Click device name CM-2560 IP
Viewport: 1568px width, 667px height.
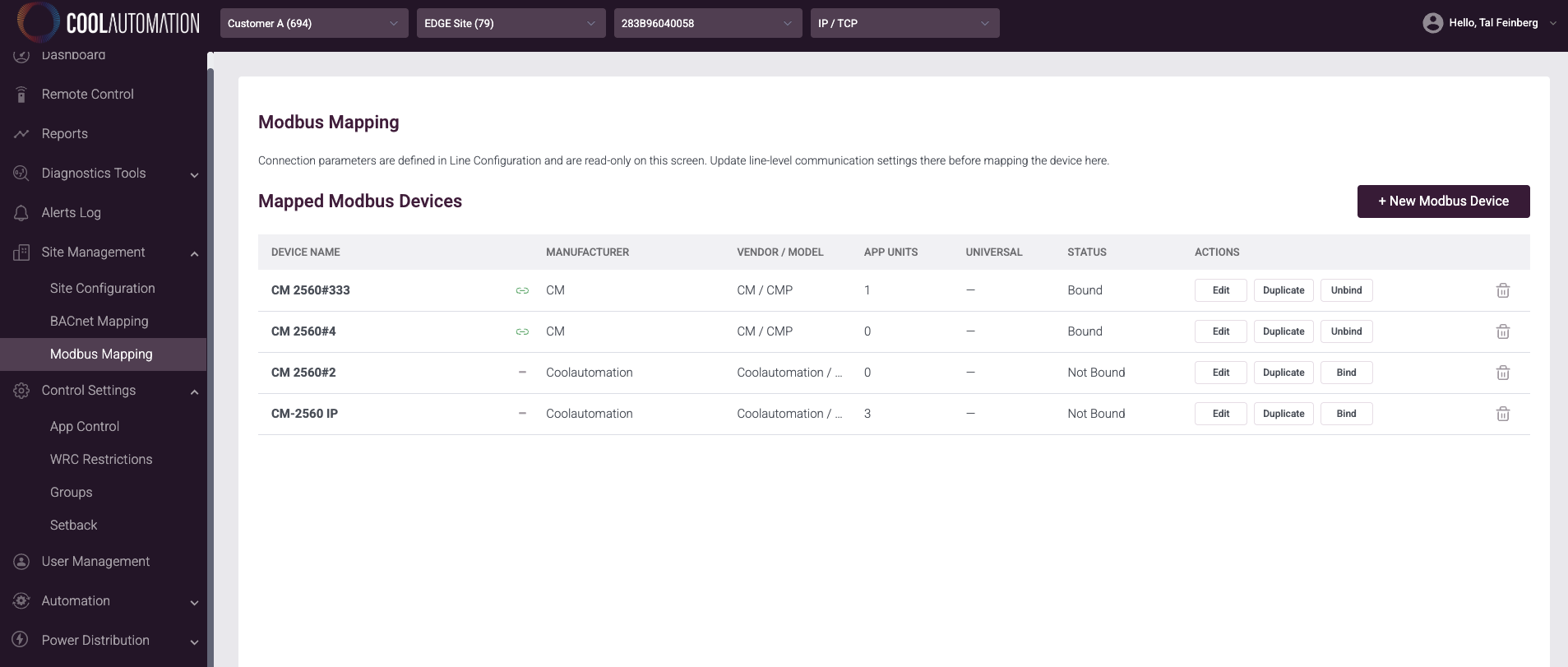point(304,414)
